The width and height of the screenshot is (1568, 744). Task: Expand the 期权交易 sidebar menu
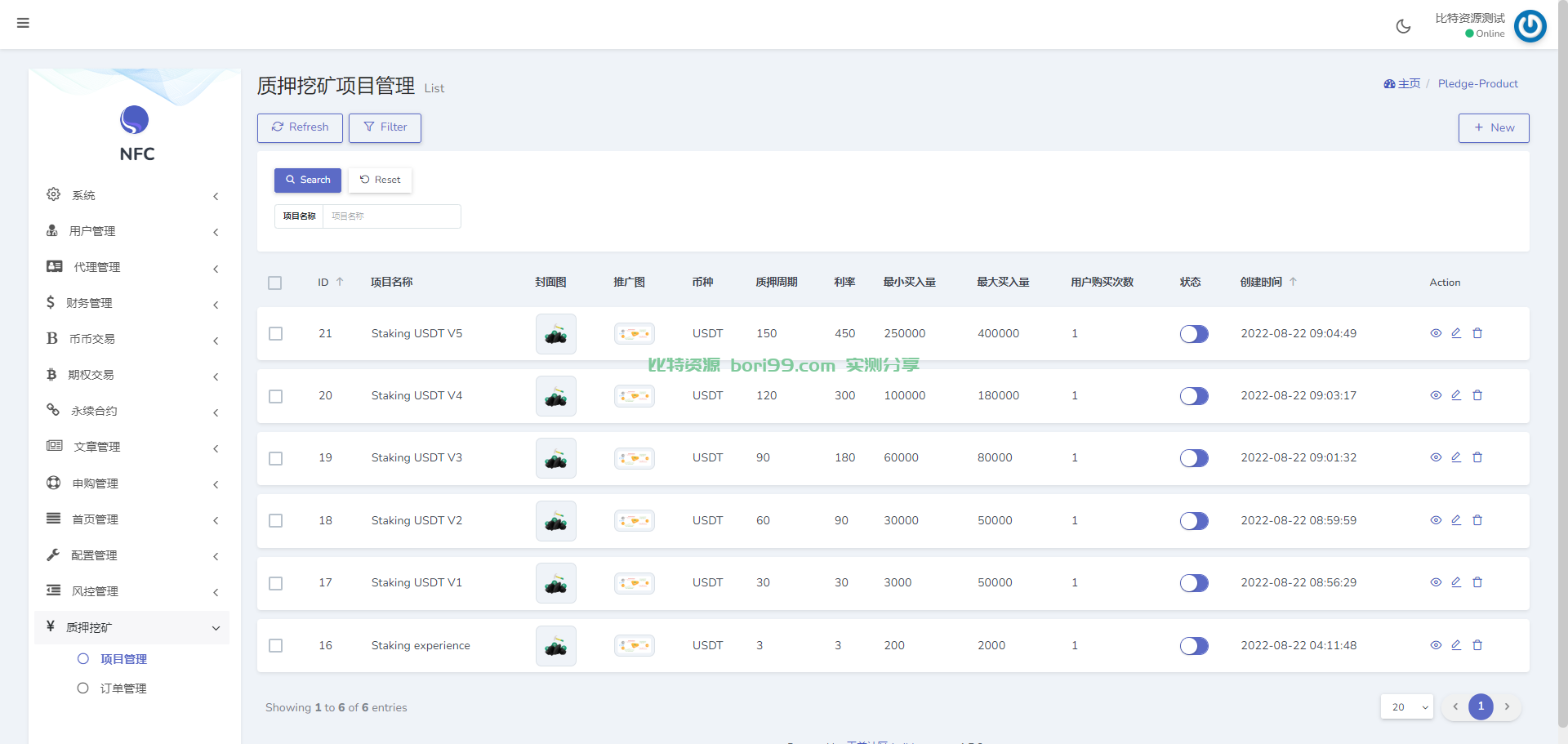click(x=132, y=375)
